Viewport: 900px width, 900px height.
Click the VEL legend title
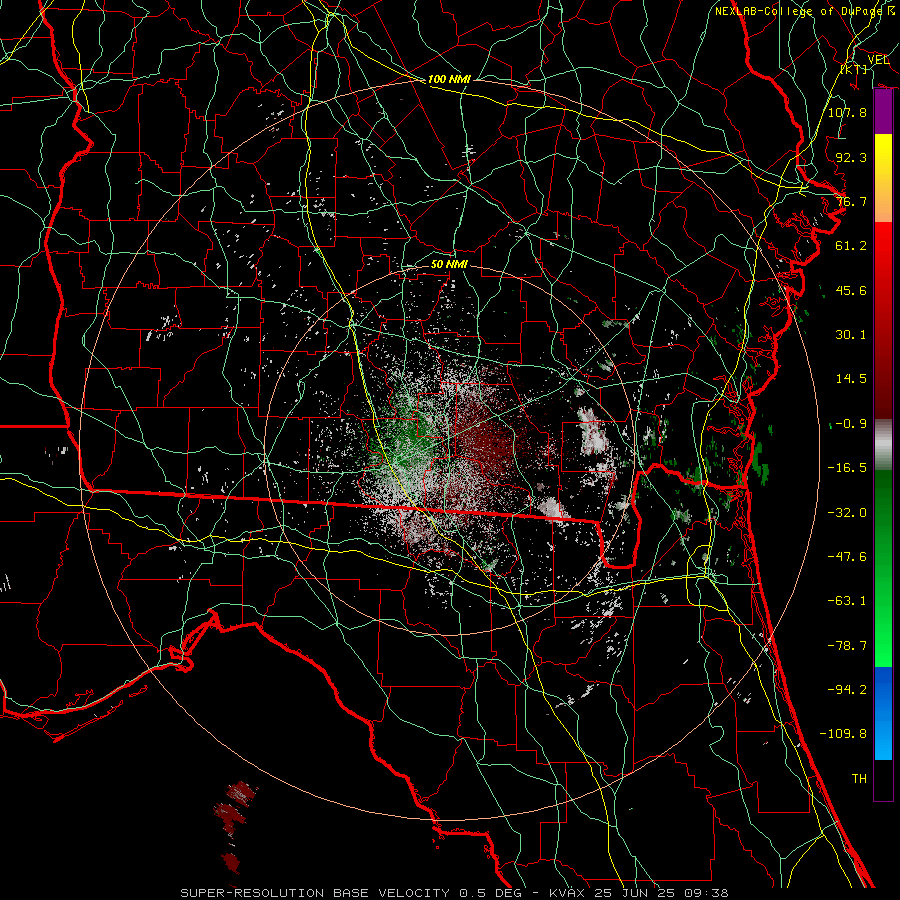(x=879, y=60)
